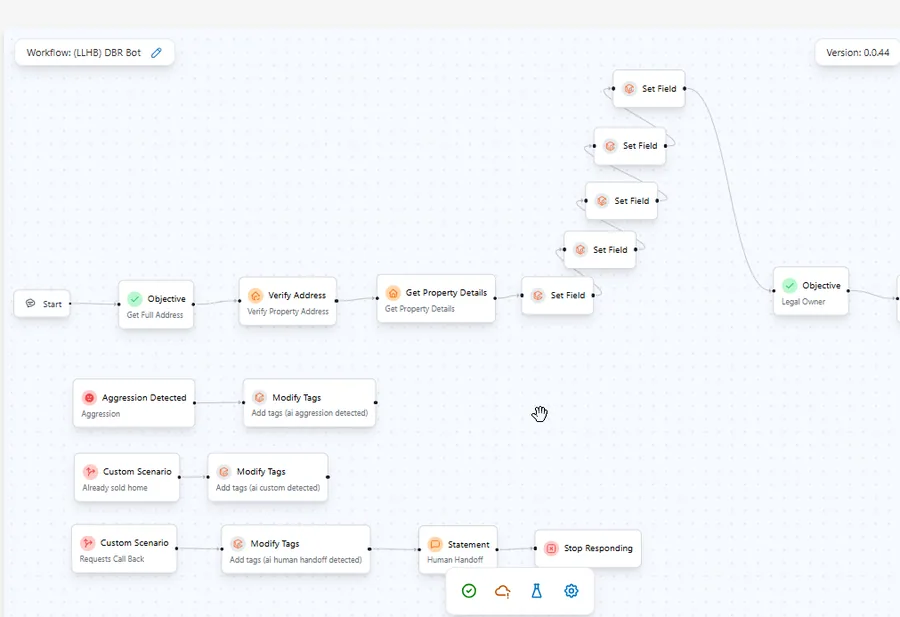Select the 'Human Handoff' subtitle text
This screenshot has width=900, height=617.
click(455, 560)
